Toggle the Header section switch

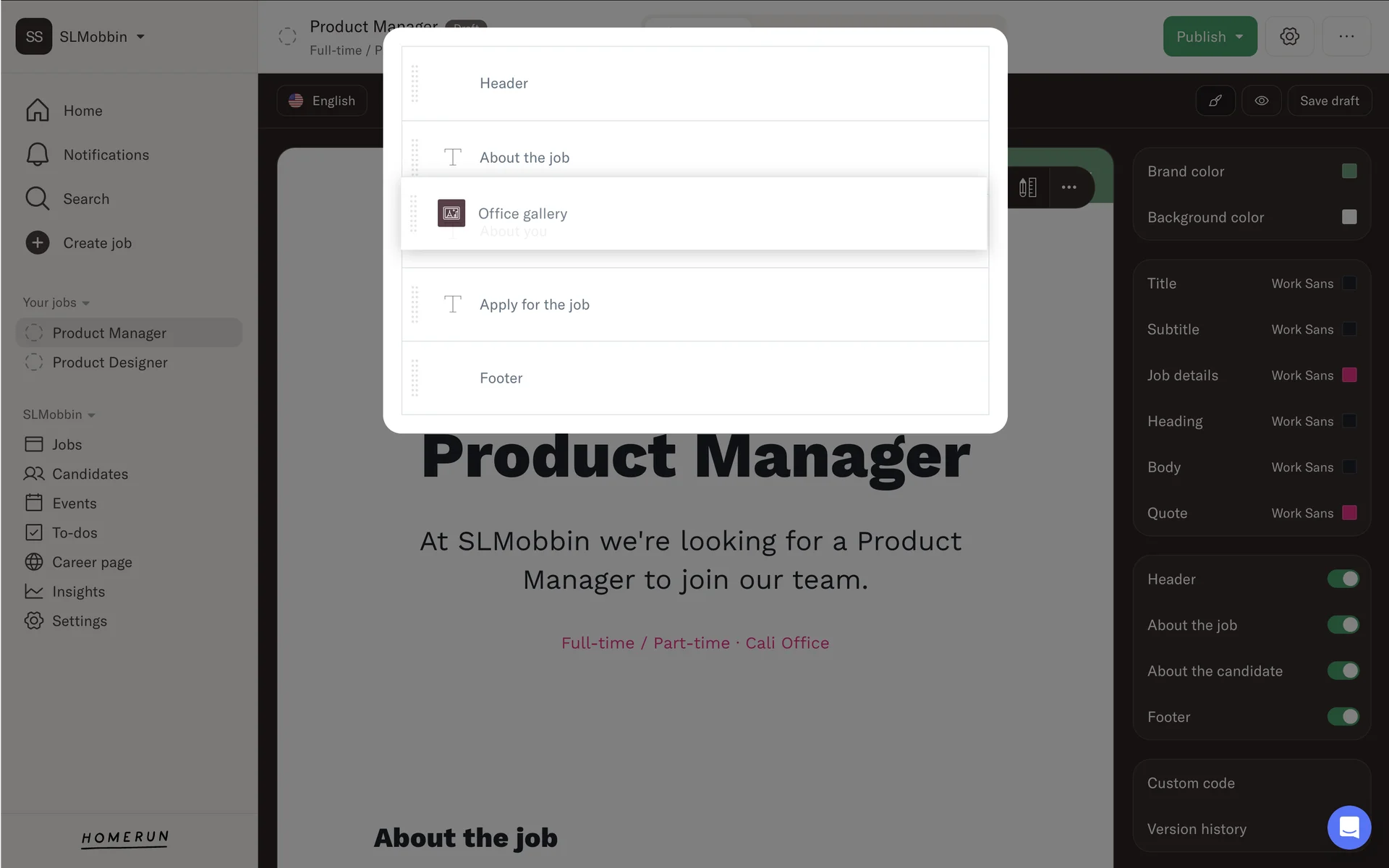pyautogui.click(x=1343, y=579)
